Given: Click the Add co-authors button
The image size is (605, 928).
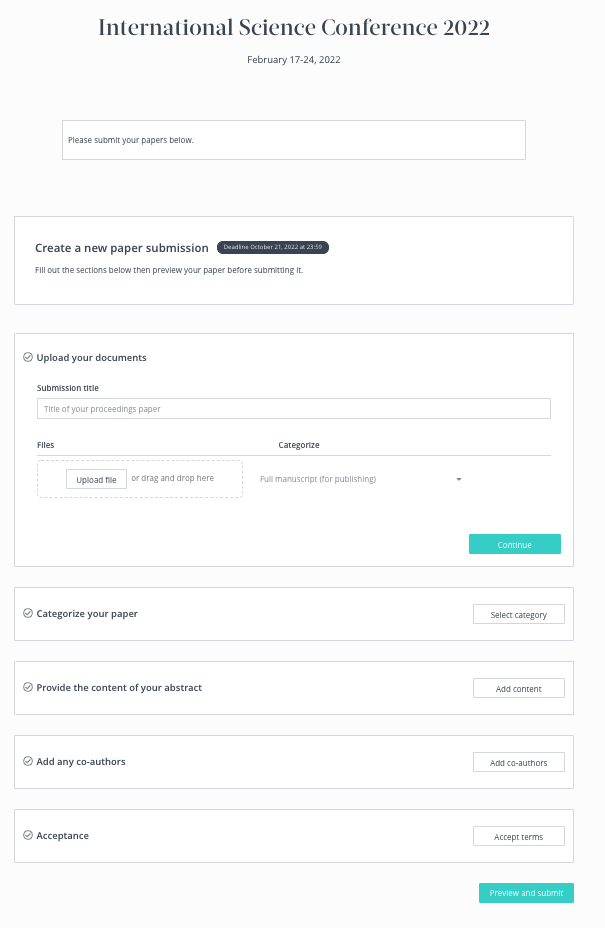Looking at the screenshot, I should [518, 762].
